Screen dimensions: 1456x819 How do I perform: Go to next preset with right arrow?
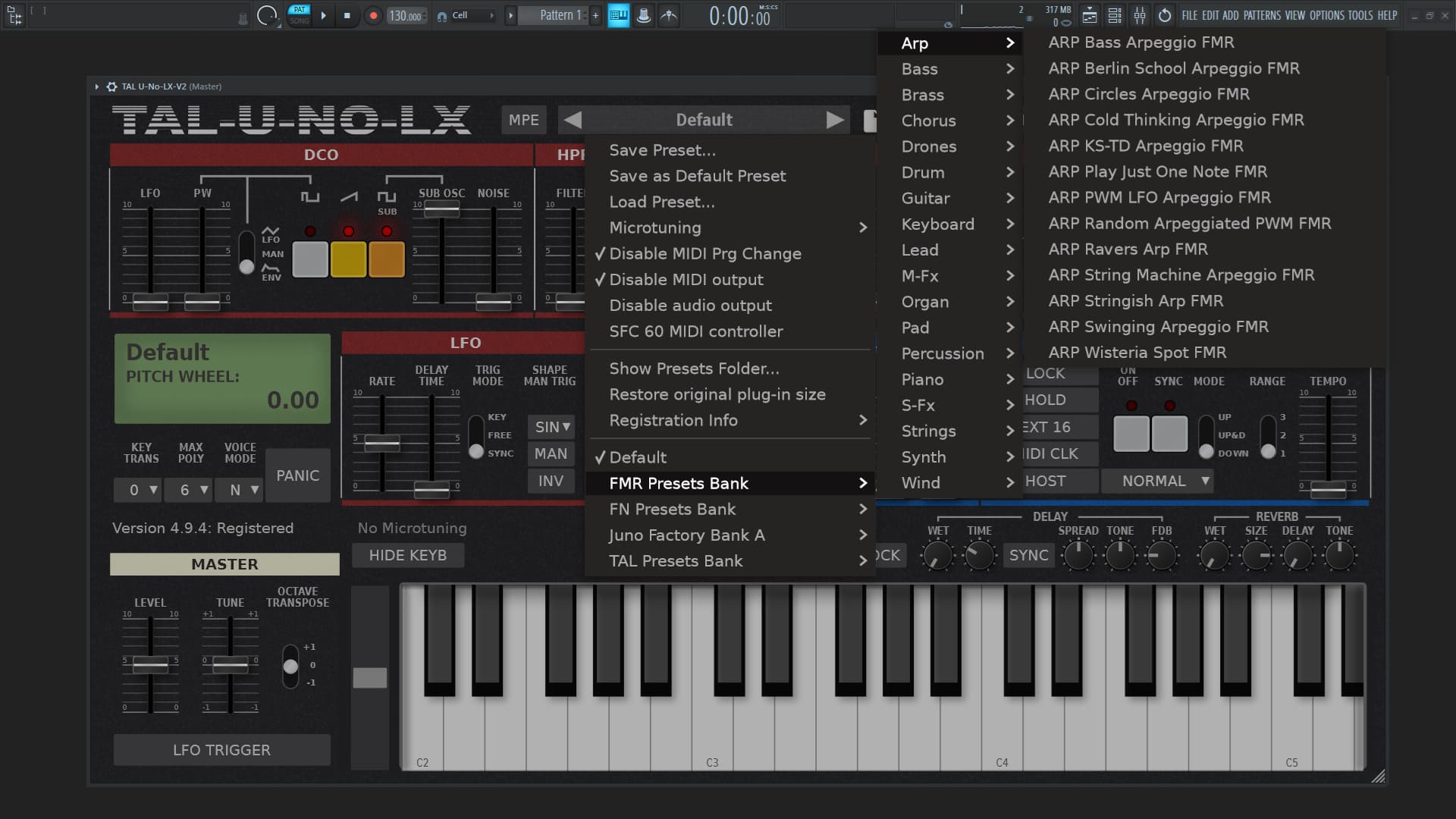835,120
